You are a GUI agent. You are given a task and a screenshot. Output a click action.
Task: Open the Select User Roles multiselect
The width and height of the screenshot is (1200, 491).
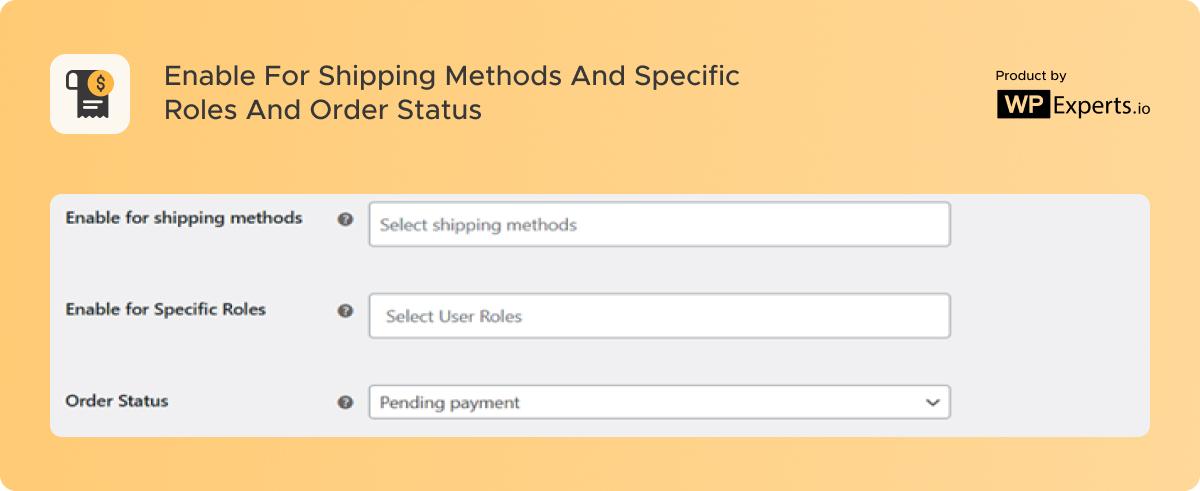point(659,316)
